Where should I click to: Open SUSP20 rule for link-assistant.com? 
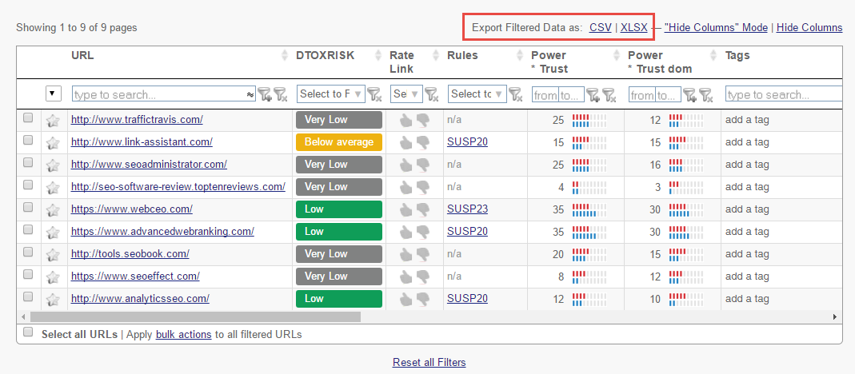point(467,142)
